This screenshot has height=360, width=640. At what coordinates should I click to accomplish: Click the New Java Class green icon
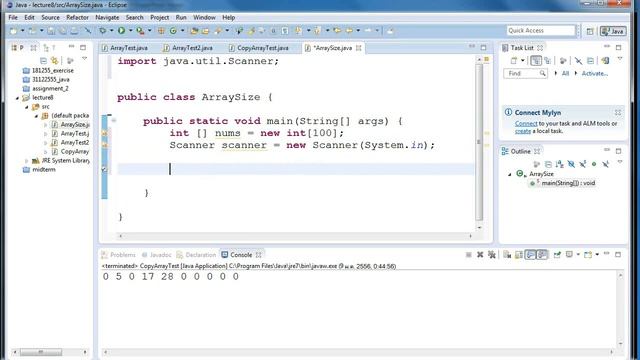coord(173,31)
